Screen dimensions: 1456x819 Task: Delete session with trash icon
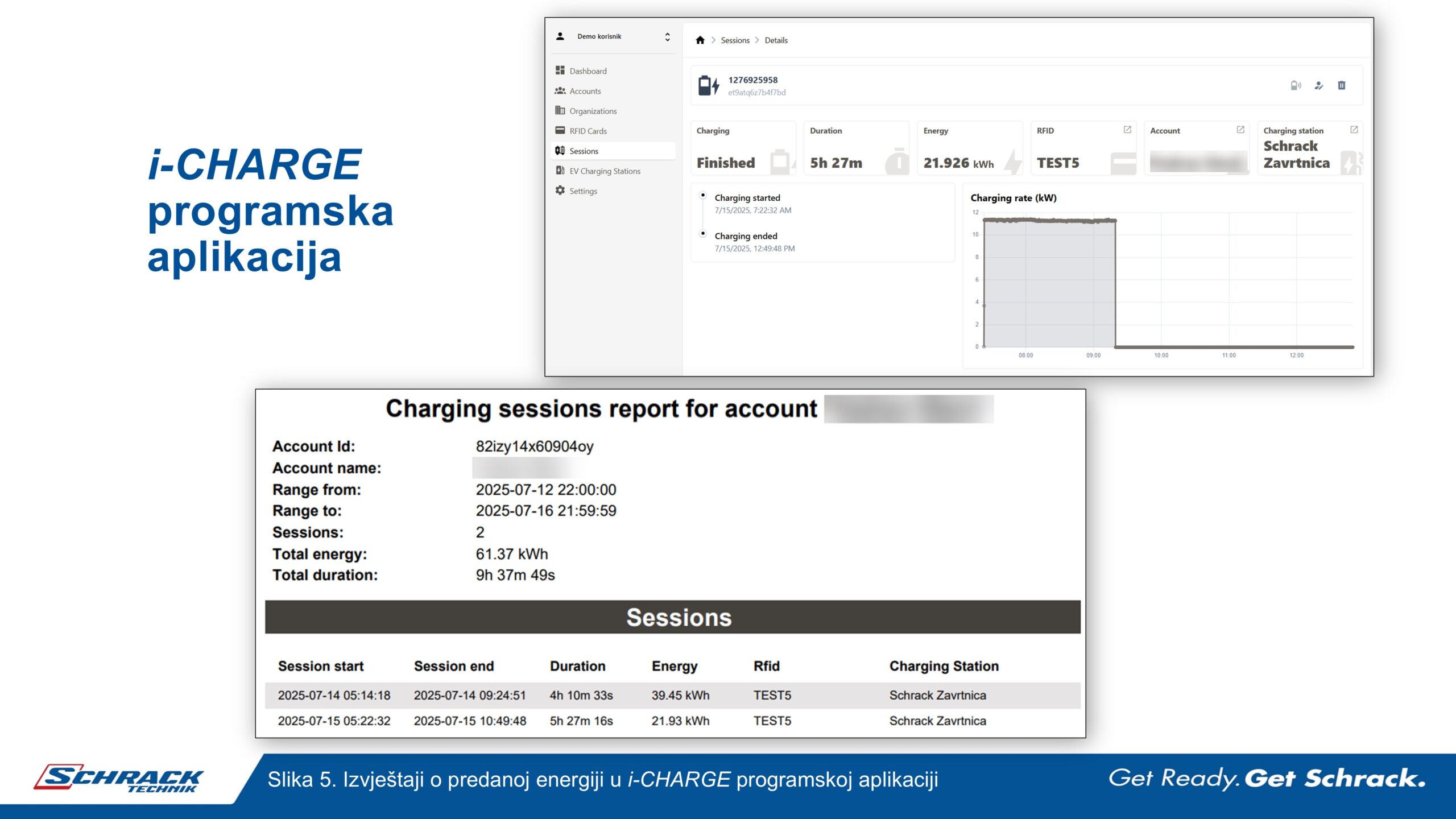(x=1342, y=85)
